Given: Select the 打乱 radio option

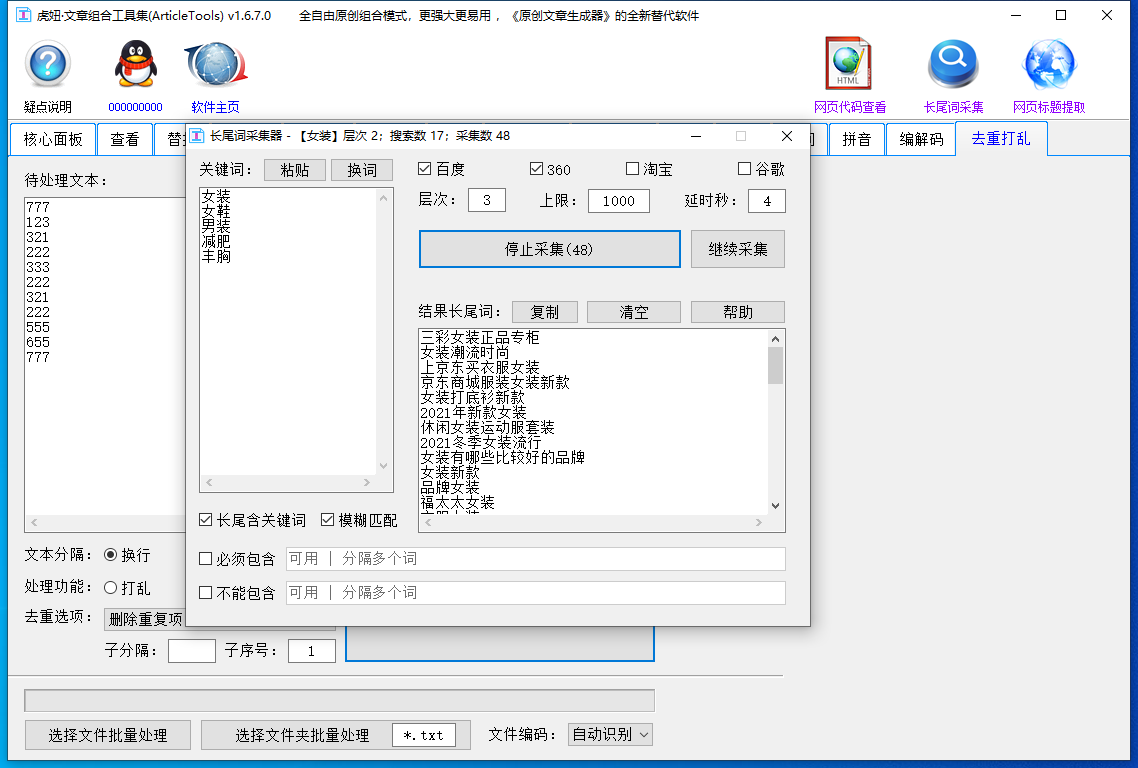Looking at the screenshot, I should pos(110,587).
